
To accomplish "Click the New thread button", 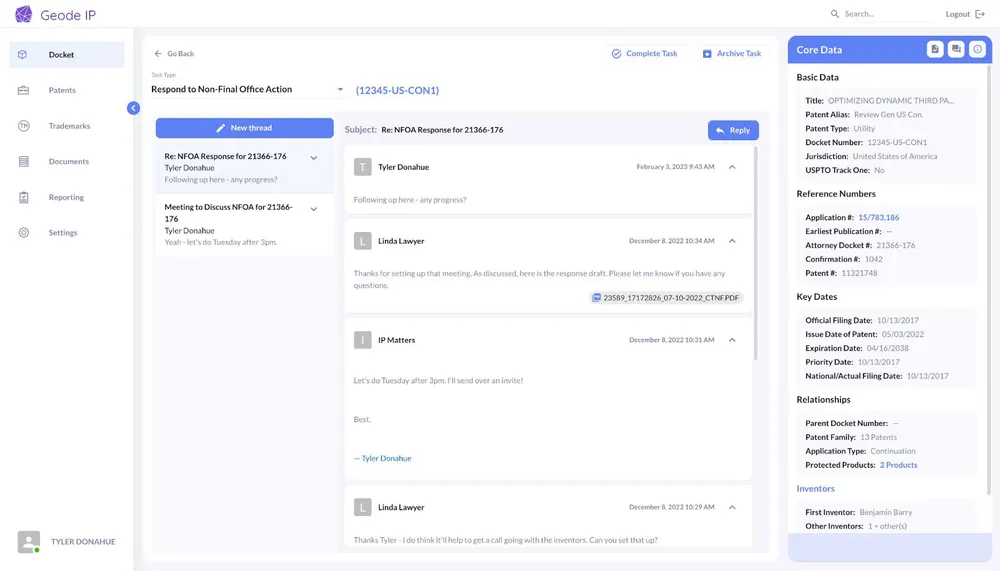I will [244, 128].
